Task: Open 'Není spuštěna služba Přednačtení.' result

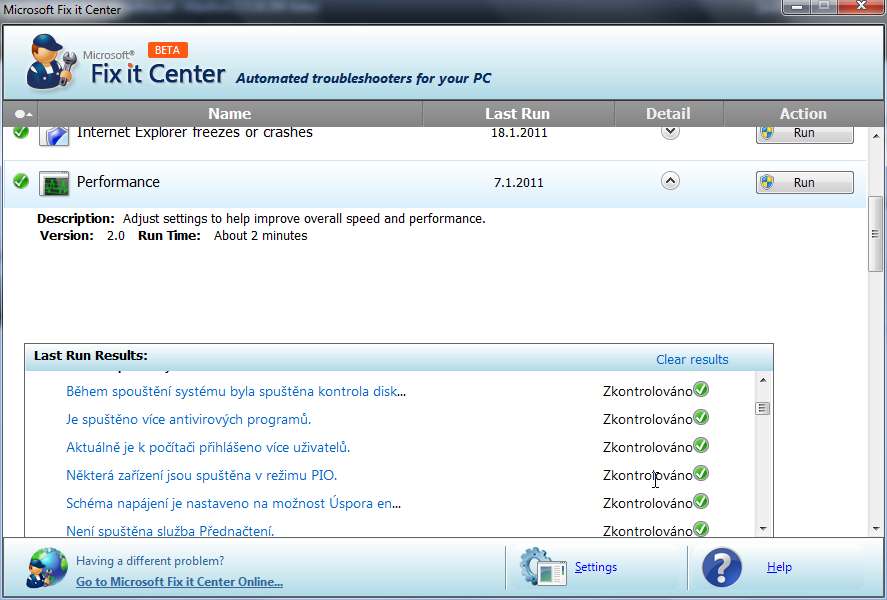Action: (x=170, y=531)
